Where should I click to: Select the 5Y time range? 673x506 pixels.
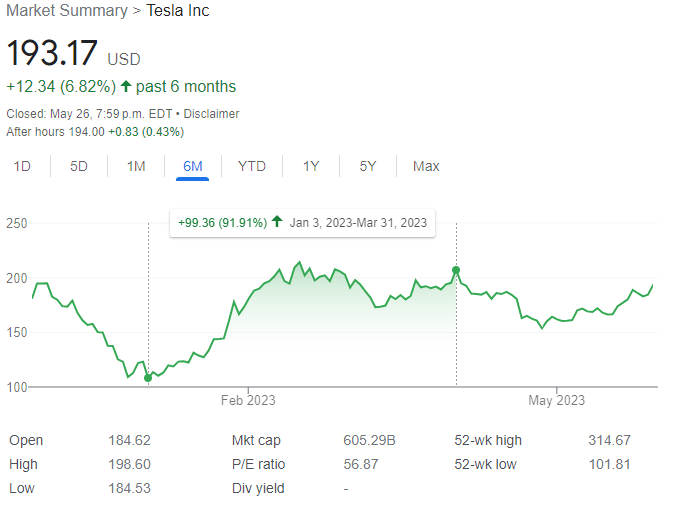tap(368, 166)
